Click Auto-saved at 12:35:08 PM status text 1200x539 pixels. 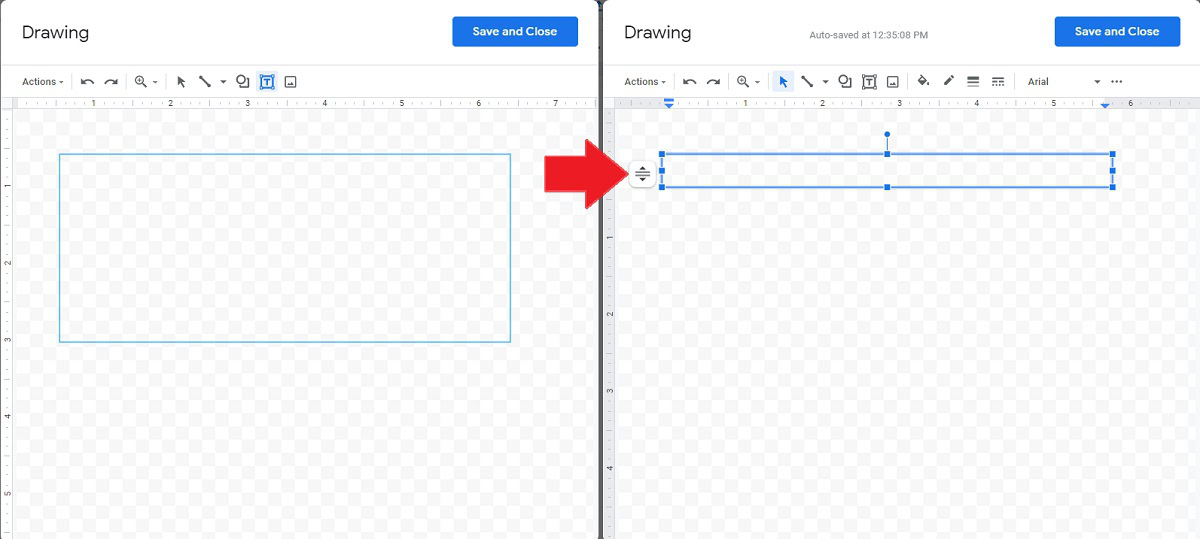tap(868, 35)
